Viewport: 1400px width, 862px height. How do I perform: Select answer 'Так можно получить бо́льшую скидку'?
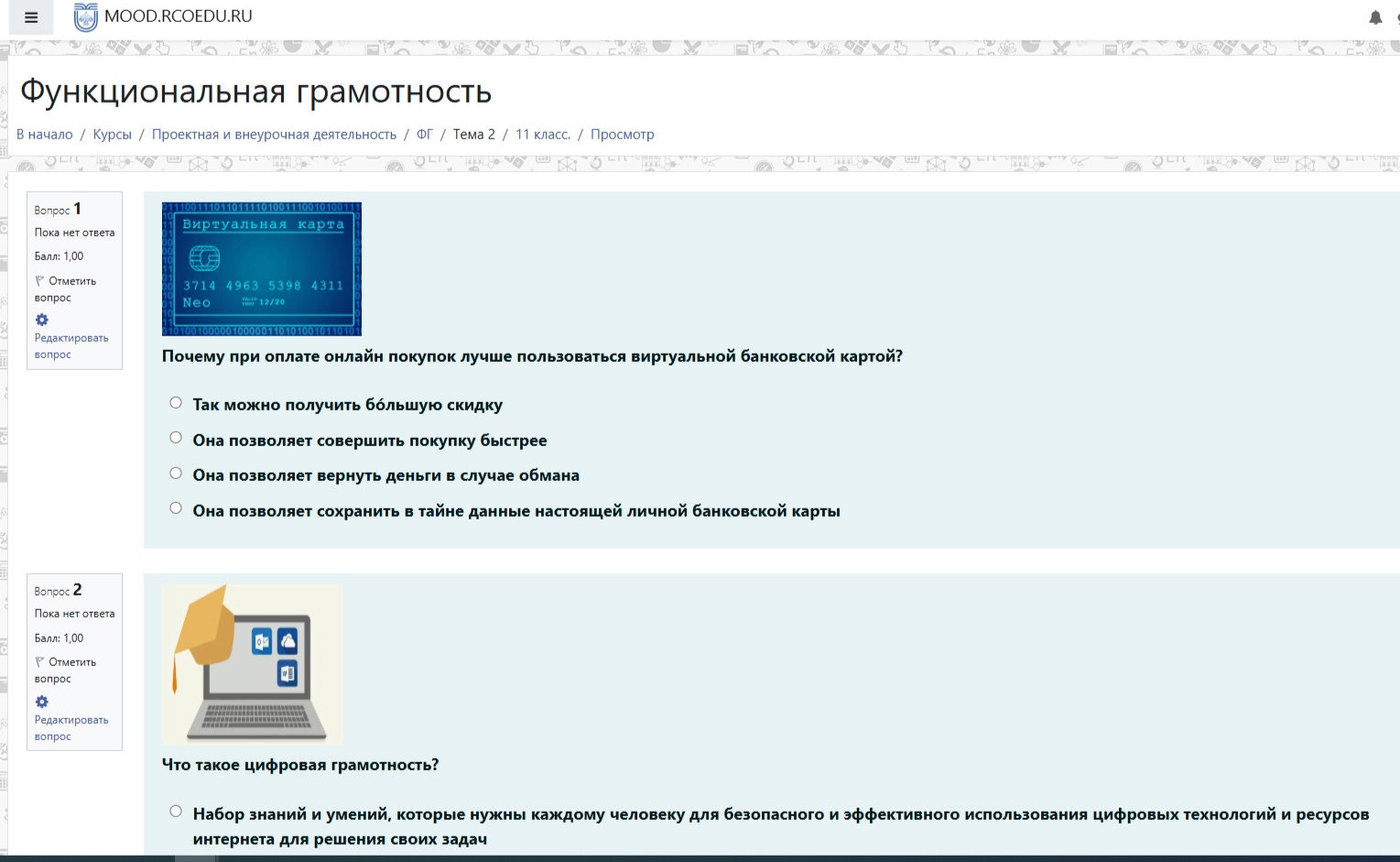coord(176,402)
